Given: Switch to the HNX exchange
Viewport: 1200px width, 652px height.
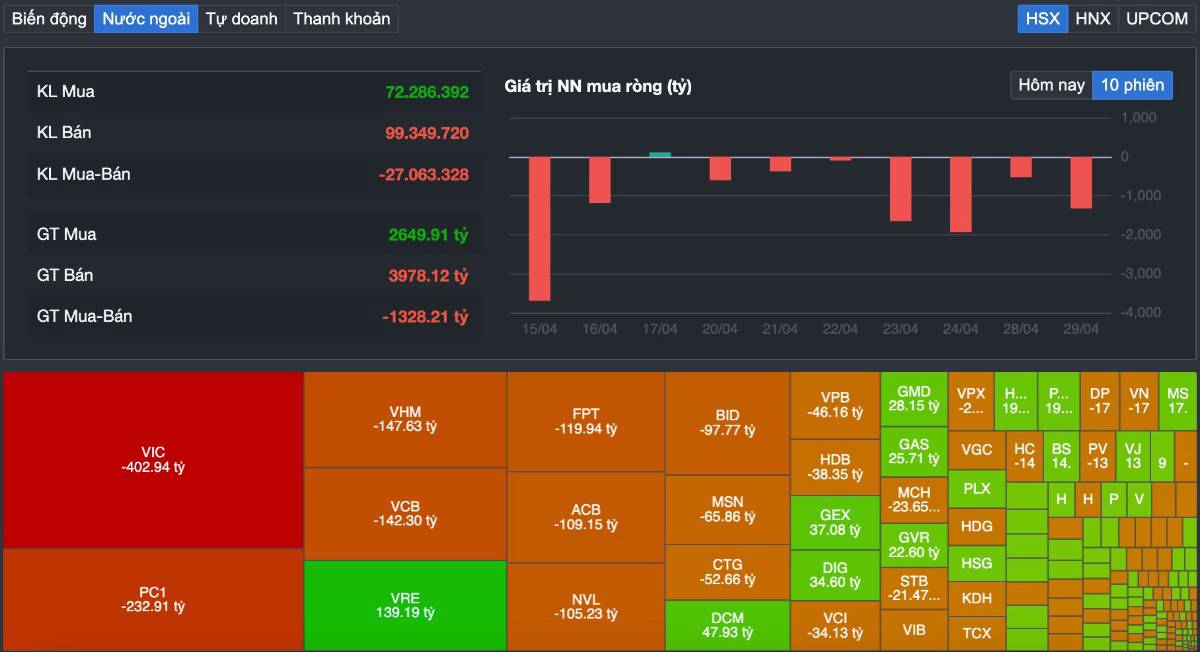Looking at the screenshot, I should click(x=1092, y=19).
